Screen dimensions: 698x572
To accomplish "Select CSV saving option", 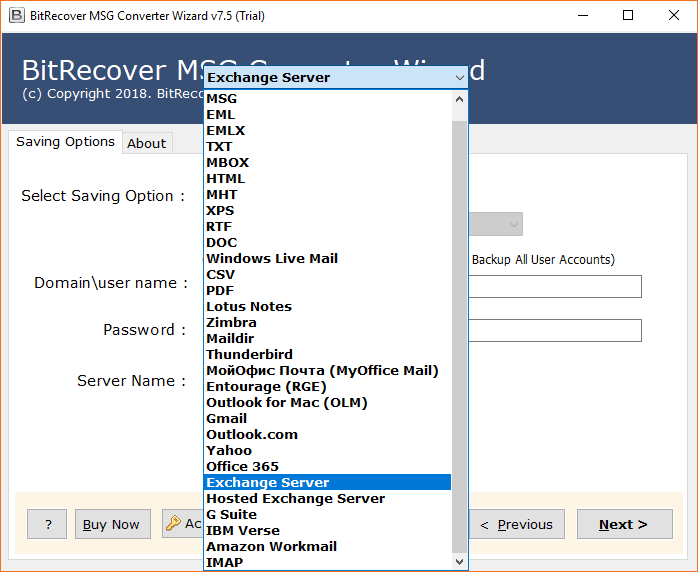I will 327,275.
